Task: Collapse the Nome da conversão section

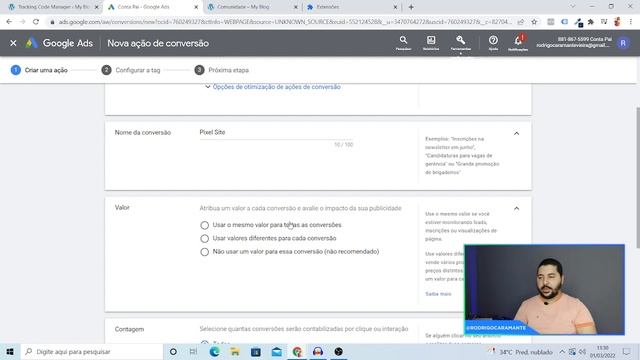Action: click(516, 133)
